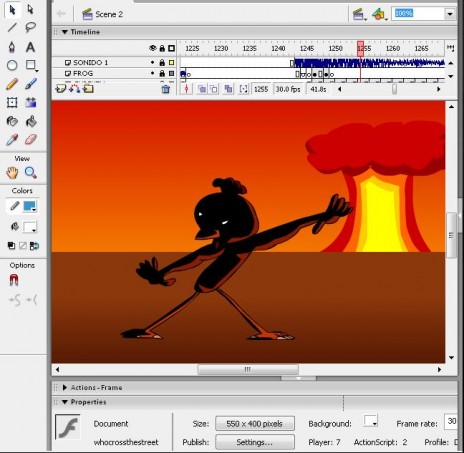Click the No Color icon
Viewport: 464px width, 453px height.
pos(23,246)
